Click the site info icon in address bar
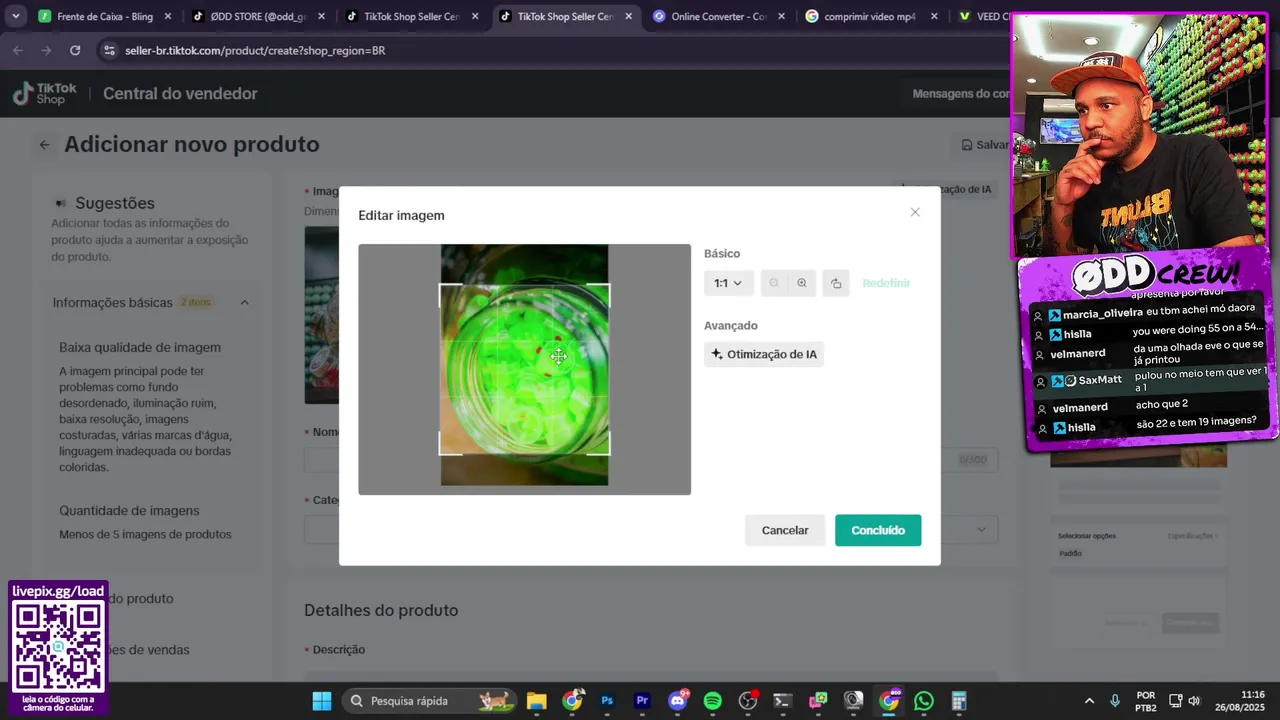Screen dimensions: 1280x720 pos(109,50)
